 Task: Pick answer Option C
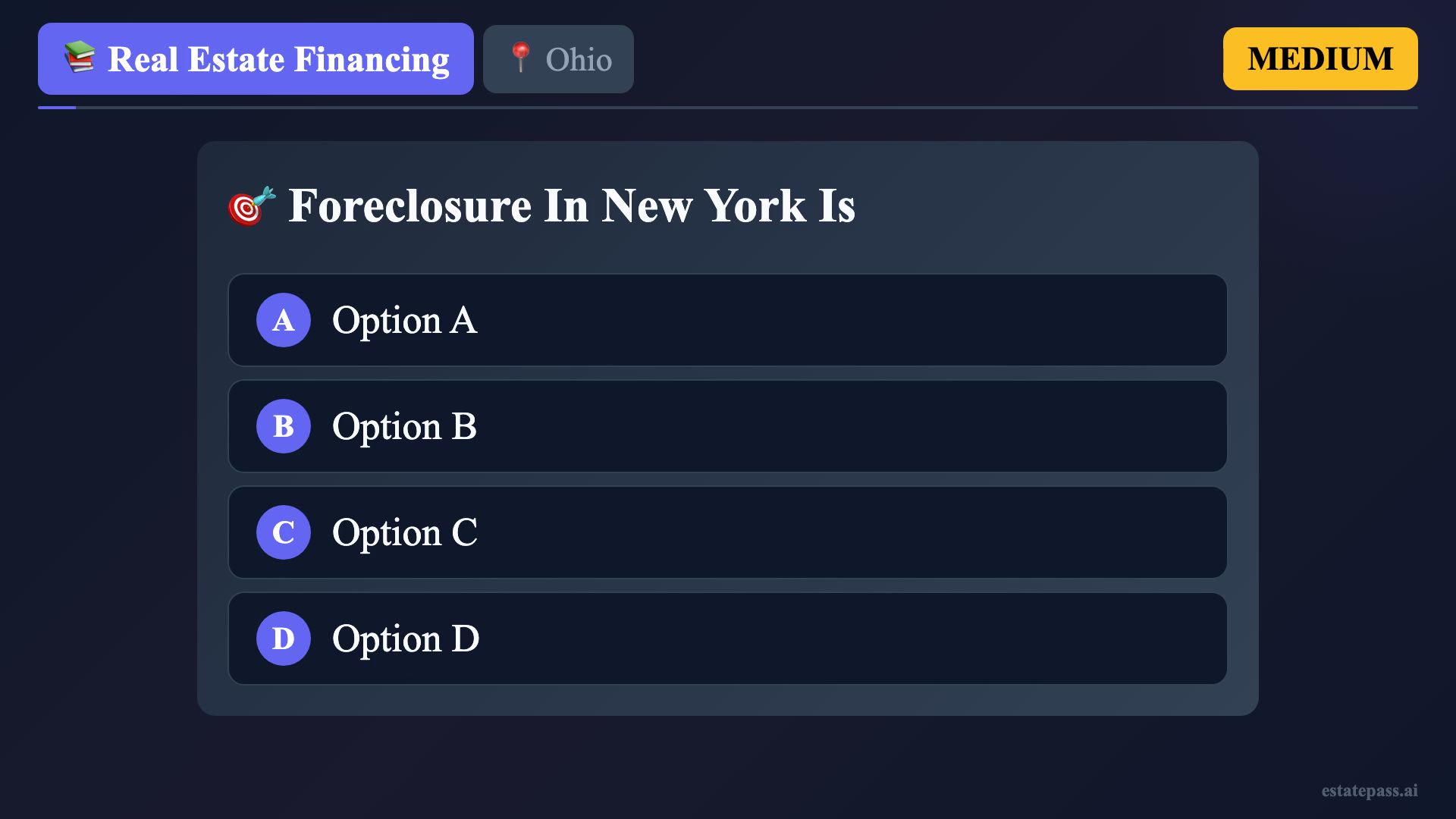click(728, 532)
